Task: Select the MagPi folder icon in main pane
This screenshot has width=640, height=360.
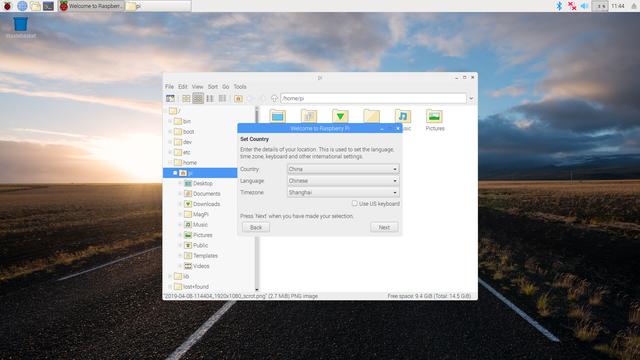Action: pyautogui.click(x=371, y=117)
